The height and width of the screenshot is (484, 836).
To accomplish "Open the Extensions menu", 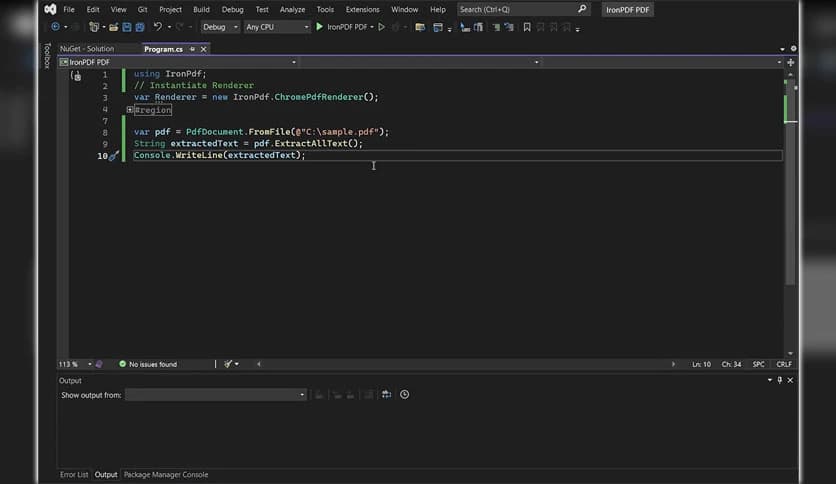I will click(x=362, y=9).
